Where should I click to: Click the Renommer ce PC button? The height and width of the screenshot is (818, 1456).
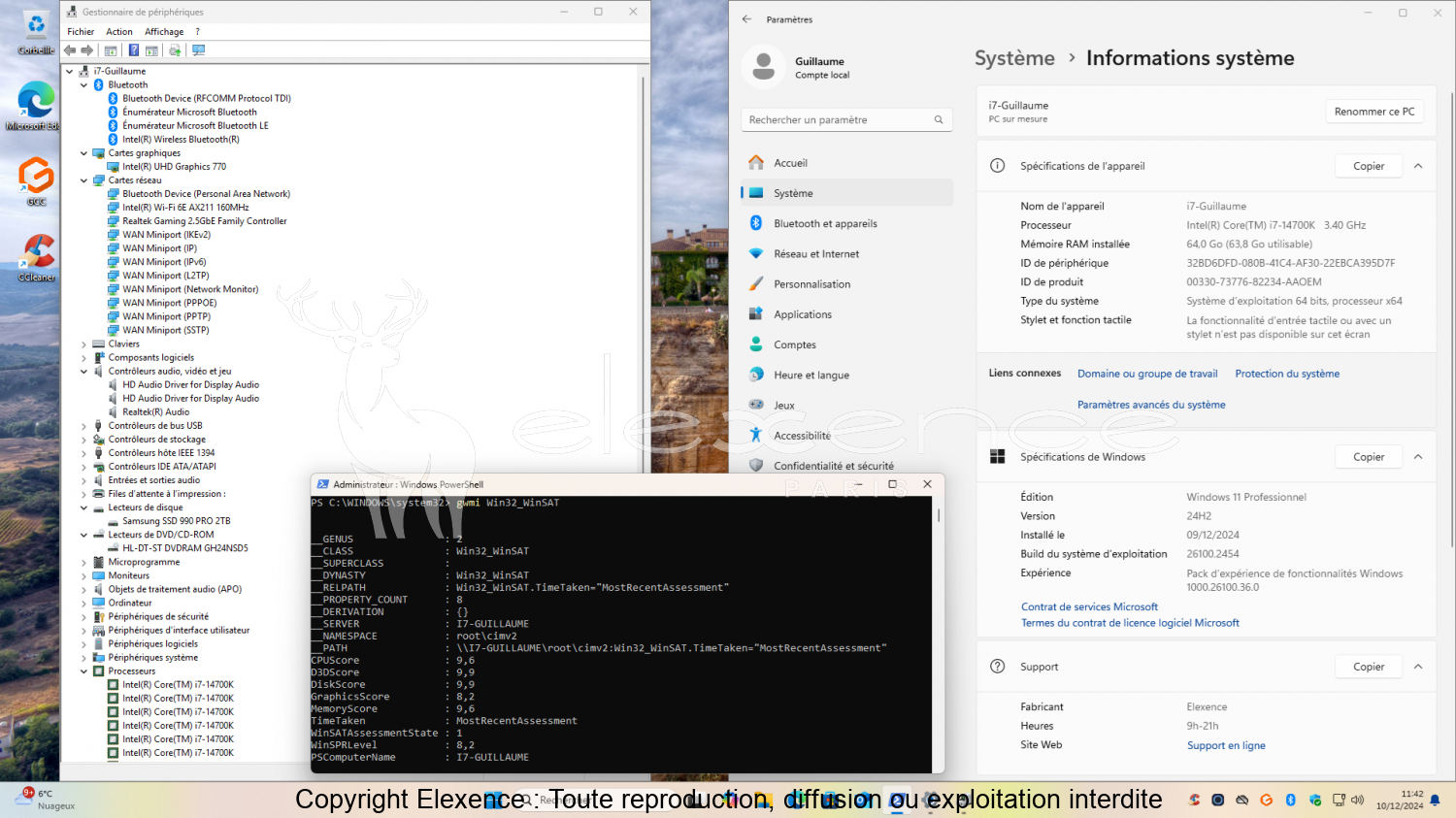[x=1374, y=112]
